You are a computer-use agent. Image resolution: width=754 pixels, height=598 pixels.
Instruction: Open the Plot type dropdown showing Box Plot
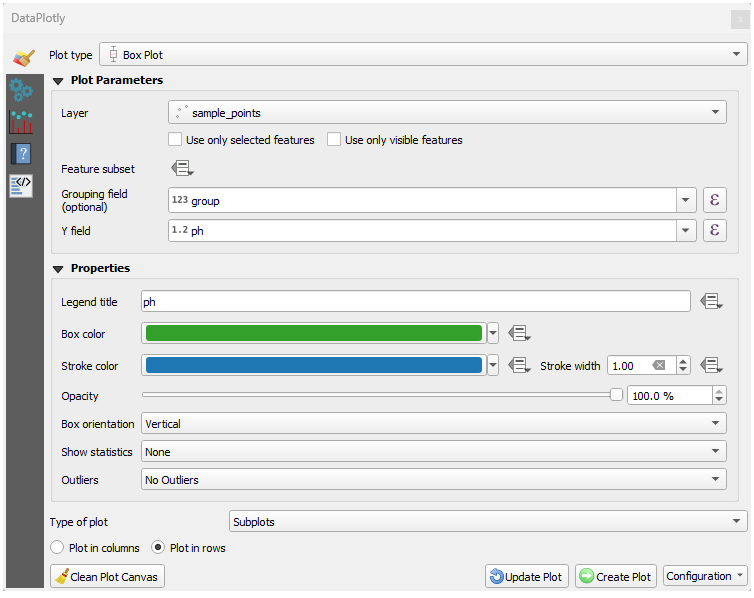click(x=423, y=54)
